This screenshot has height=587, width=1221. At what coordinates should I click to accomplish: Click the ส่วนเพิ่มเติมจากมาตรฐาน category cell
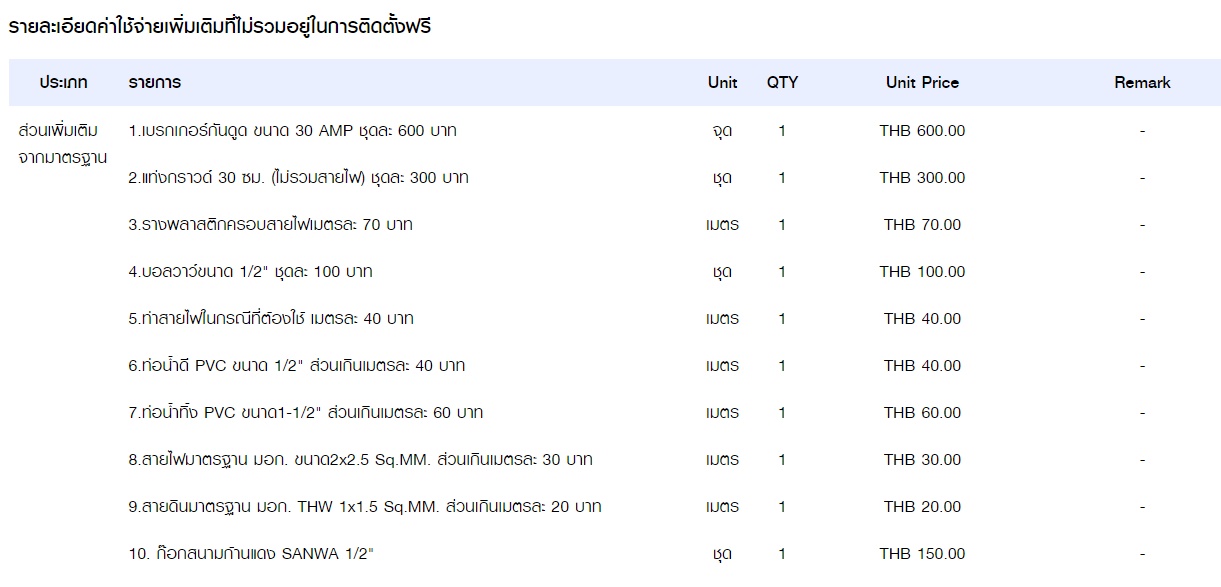64,145
